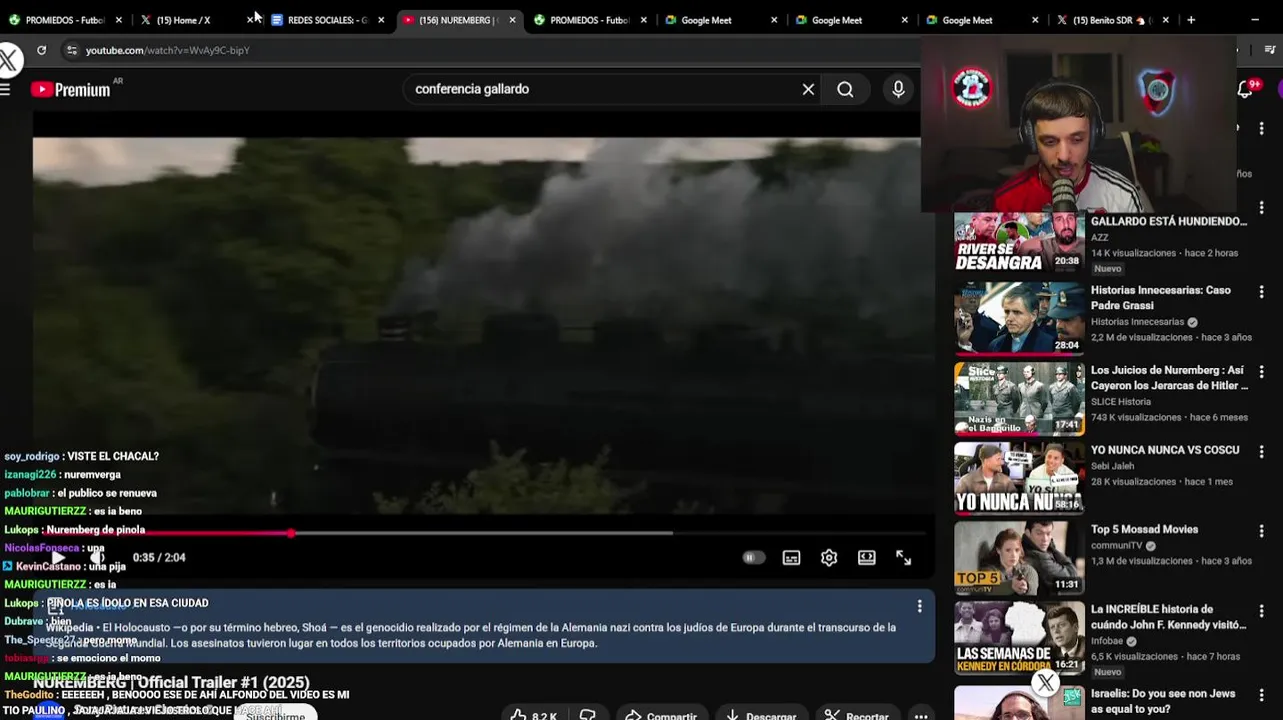Go to YouTube Premium home logo
Screen dimensions: 1283x720
click(x=70, y=89)
